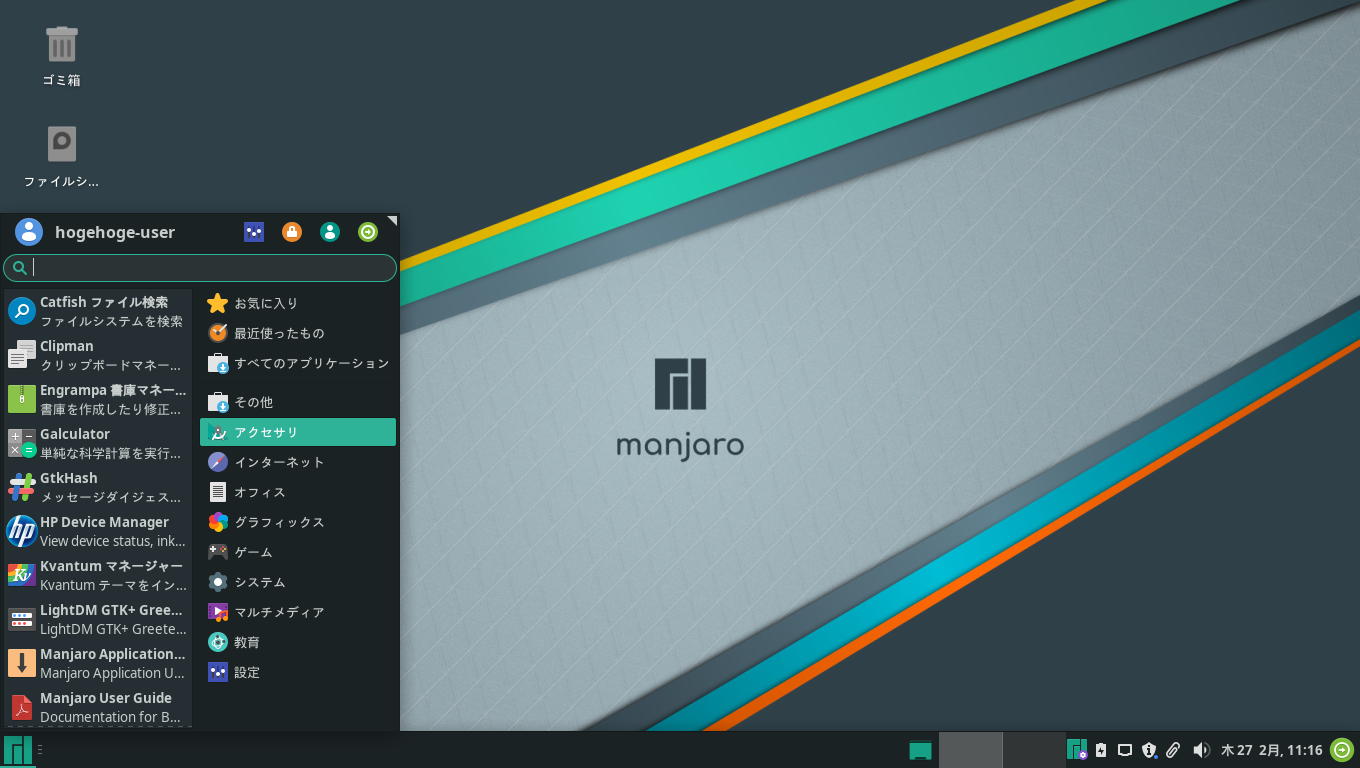Image resolution: width=1360 pixels, height=768 pixels.
Task: Click the volume speaker tray icon
Action: tap(1201, 750)
